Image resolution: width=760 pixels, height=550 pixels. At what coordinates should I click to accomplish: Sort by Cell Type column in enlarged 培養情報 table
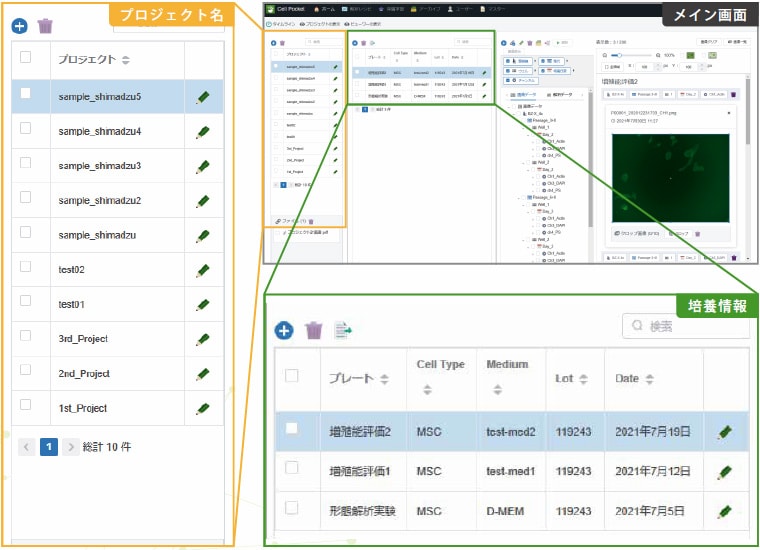(x=427, y=389)
